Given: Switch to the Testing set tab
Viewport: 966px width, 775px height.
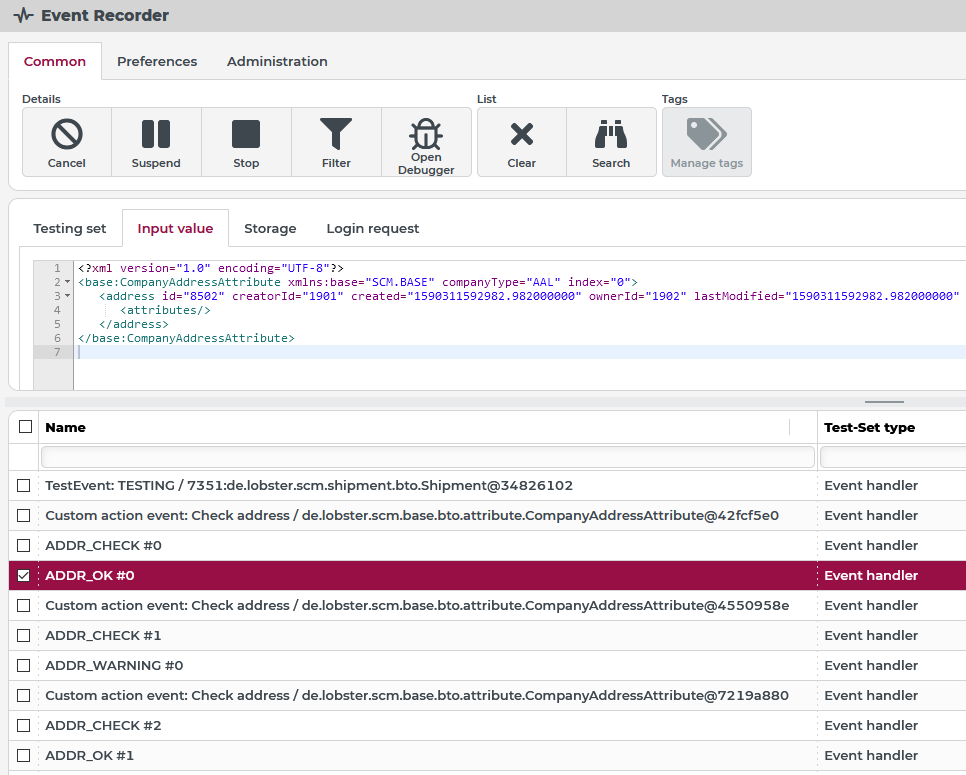Looking at the screenshot, I should [70, 229].
